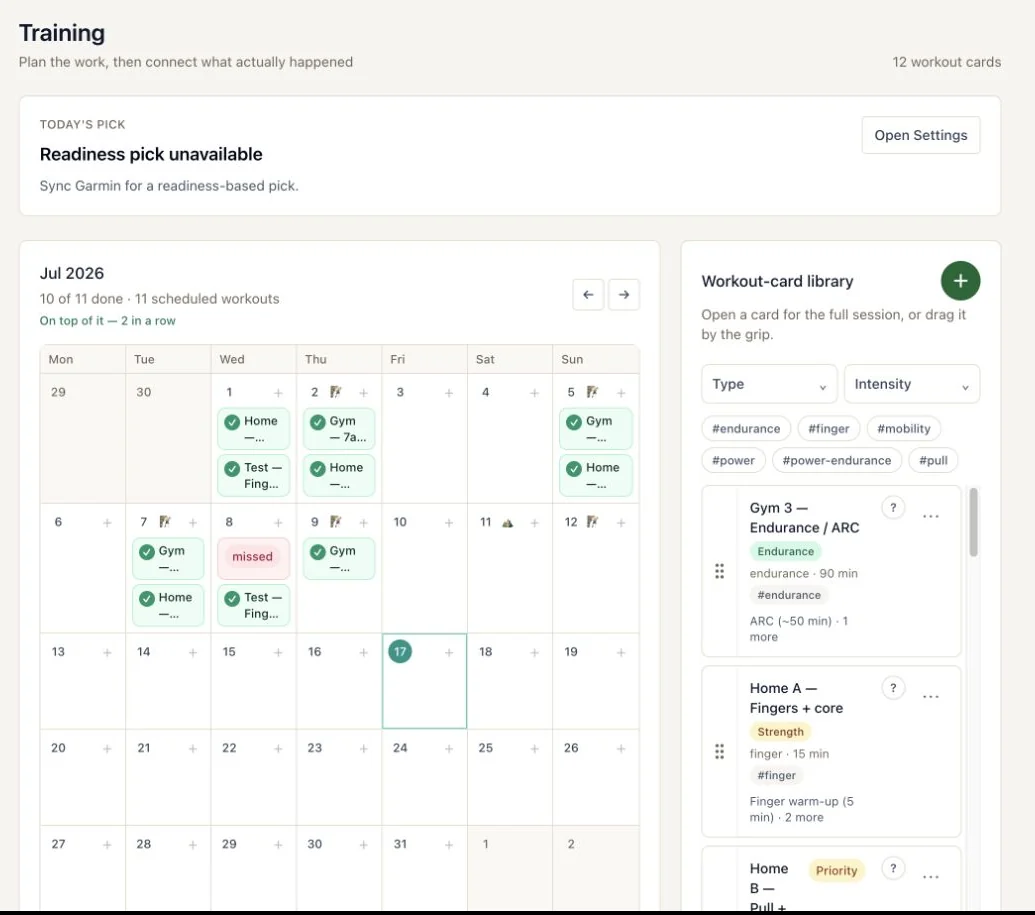Image resolution: width=1035 pixels, height=915 pixels.
Task: Add a workout on Wednesday July 1
Action: 278,393
